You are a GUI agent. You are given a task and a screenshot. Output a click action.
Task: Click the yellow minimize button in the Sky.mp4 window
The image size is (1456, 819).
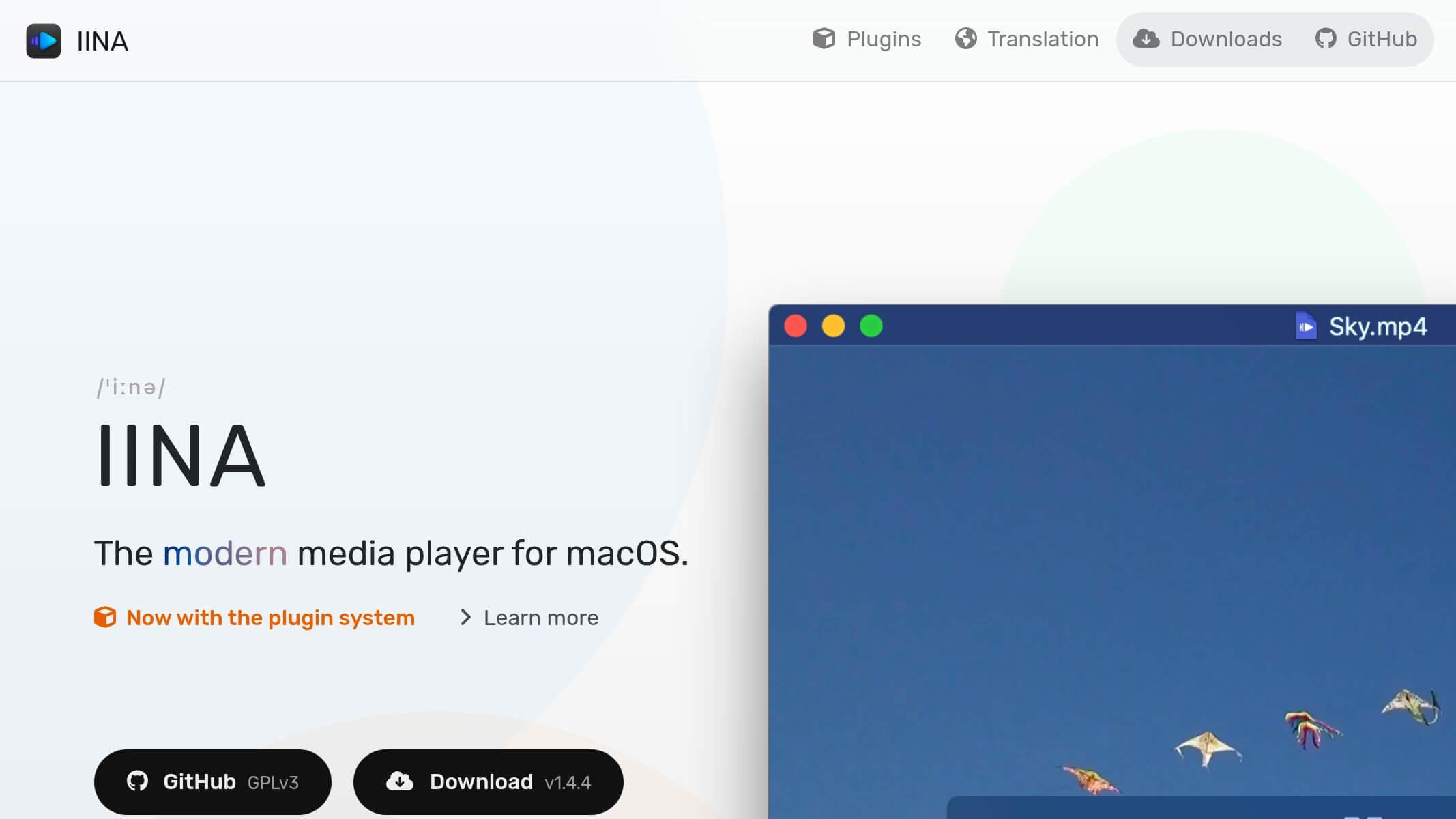(x=833, y=326)
